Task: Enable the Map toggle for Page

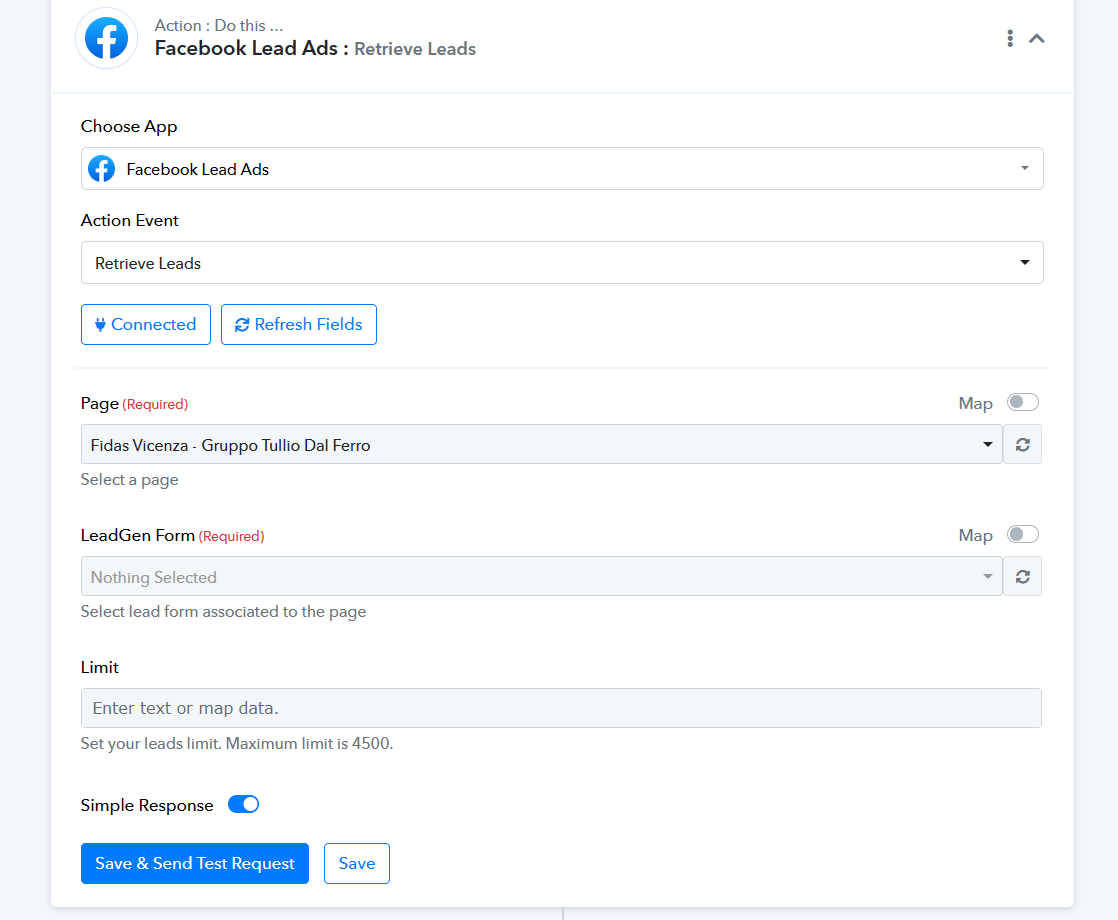Action: click(1022, 402)
